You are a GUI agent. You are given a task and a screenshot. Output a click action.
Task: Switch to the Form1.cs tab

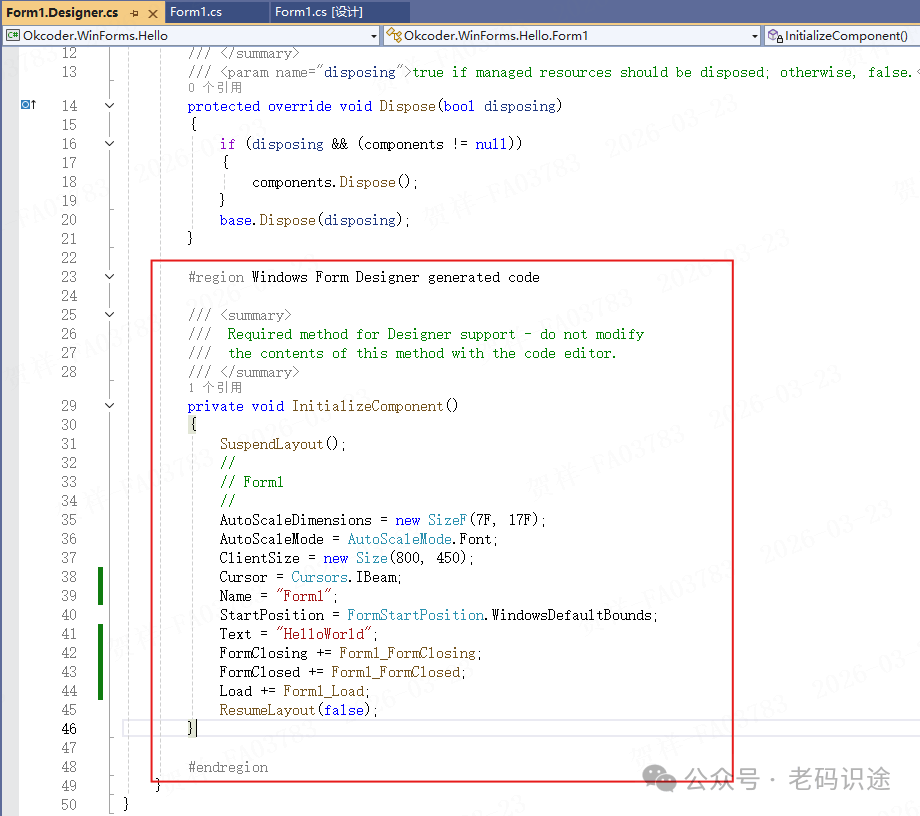pos(194,12)
